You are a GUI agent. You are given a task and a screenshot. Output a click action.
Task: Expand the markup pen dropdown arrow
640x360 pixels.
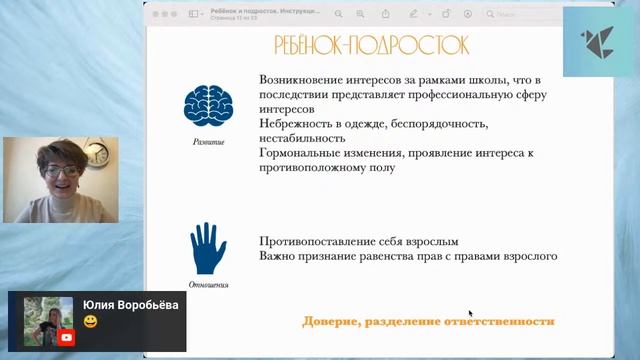pyautogui.click(x=430, y=14)
